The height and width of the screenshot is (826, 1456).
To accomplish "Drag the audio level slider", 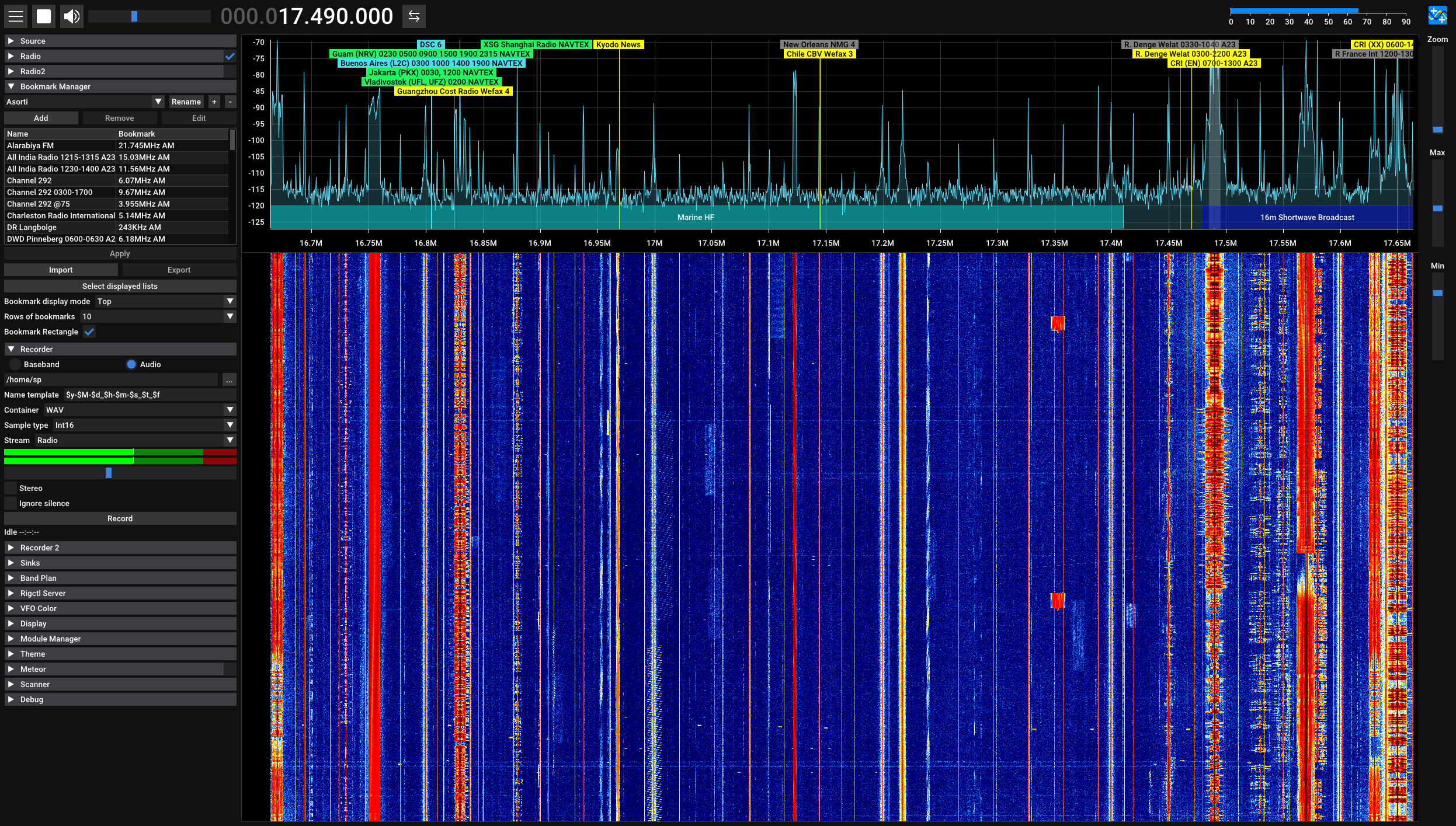I will tap(109, 473).
